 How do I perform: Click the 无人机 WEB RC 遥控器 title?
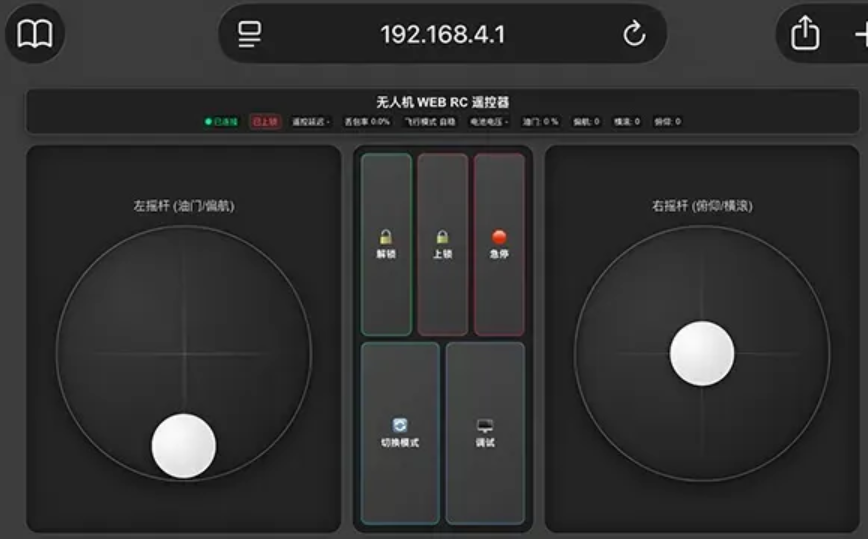point(442,102)
